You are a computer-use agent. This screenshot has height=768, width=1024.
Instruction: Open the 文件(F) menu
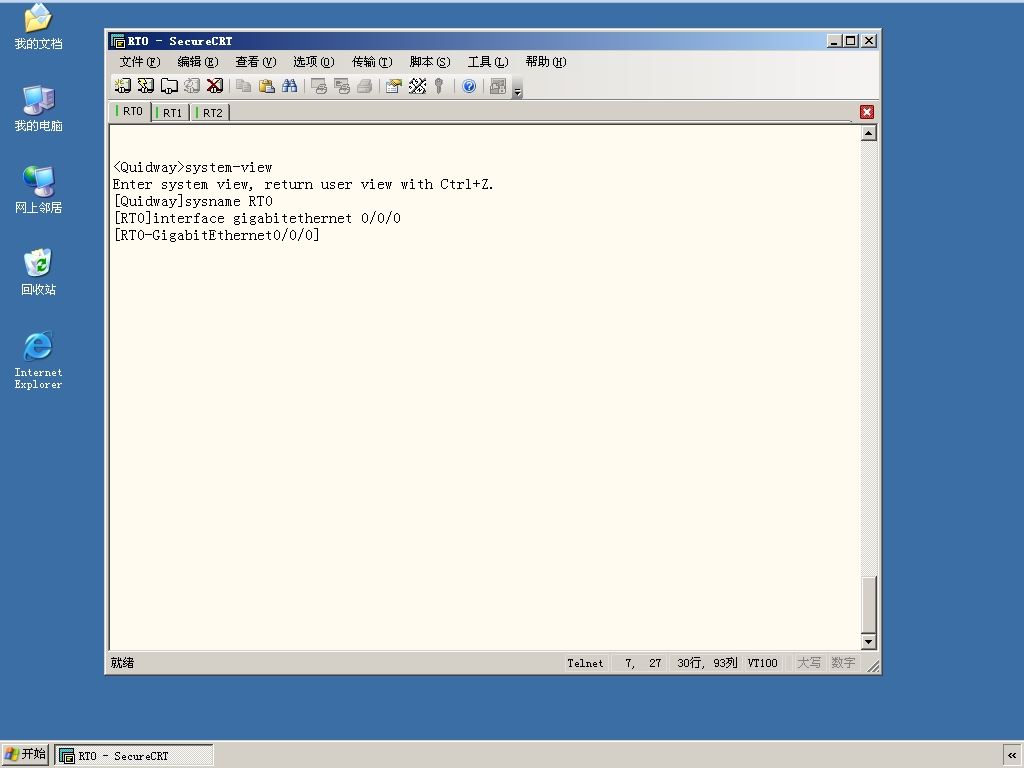click(x=140, y=61)
